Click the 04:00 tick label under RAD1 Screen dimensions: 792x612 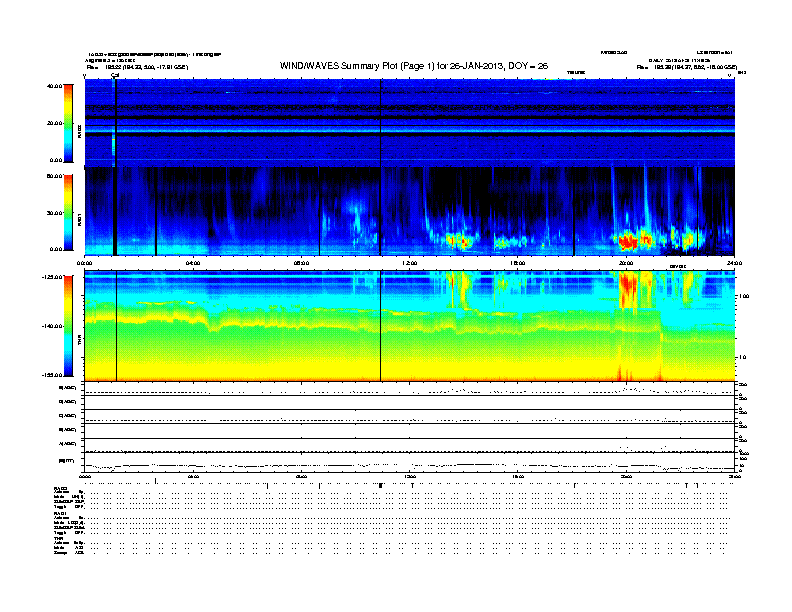click(x=193, y=263)
